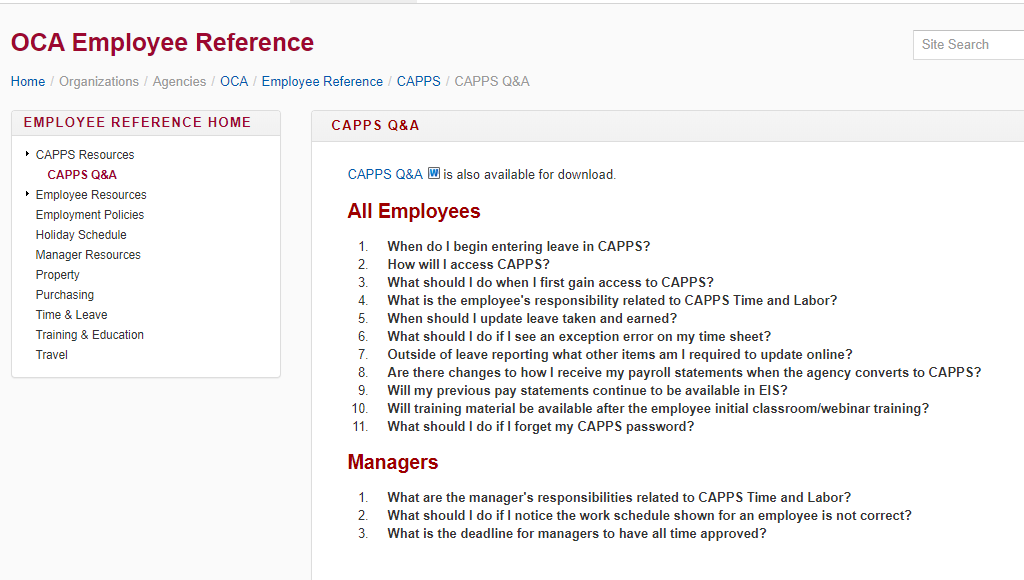The height and width of the screenshot is (580, 1024).
Task: Expand the Employee Resources arrow
Action: 27,194
